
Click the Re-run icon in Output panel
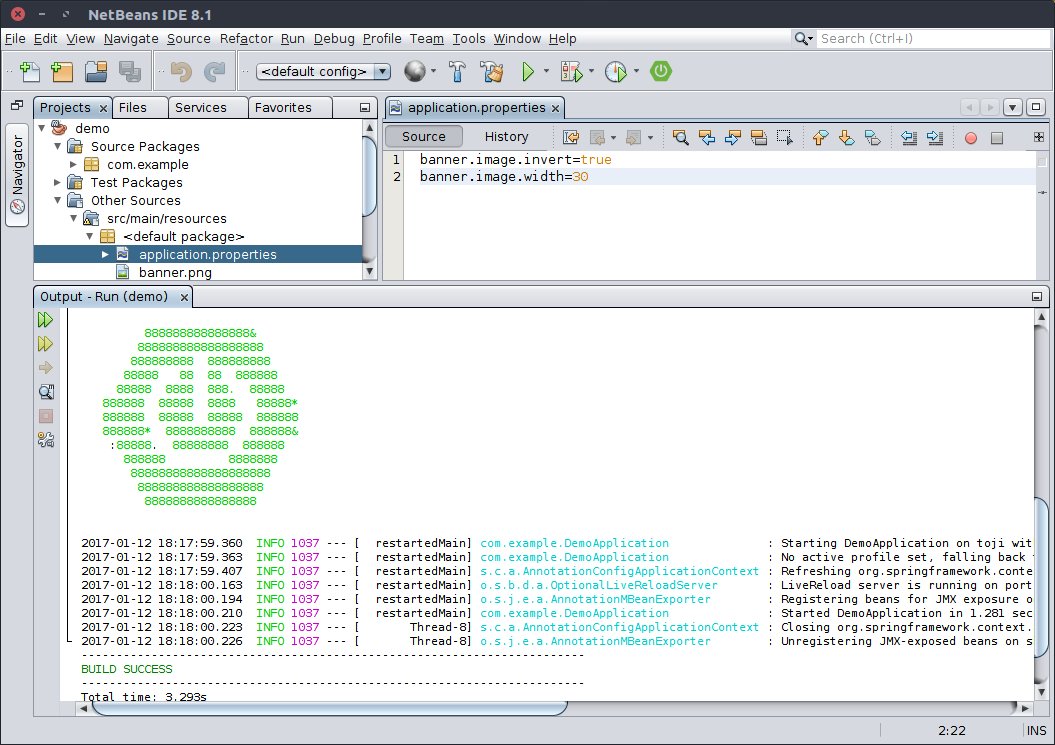45,320
